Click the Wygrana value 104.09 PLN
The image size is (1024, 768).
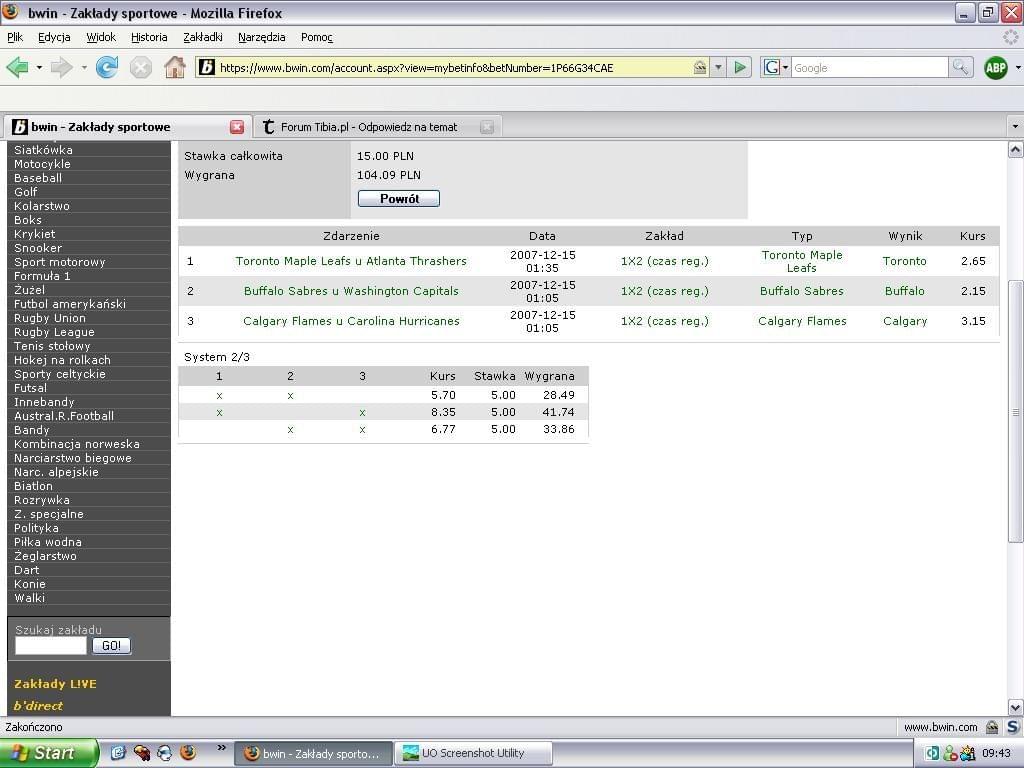tap(389, 175)
